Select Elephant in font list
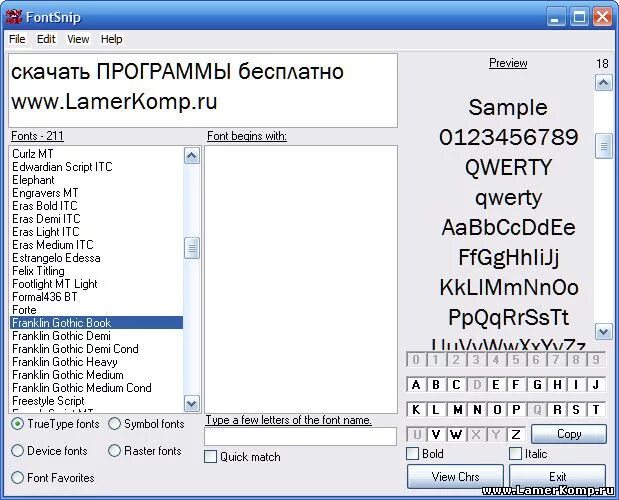The width and height of the screenshot is (619, 500). 96,180
